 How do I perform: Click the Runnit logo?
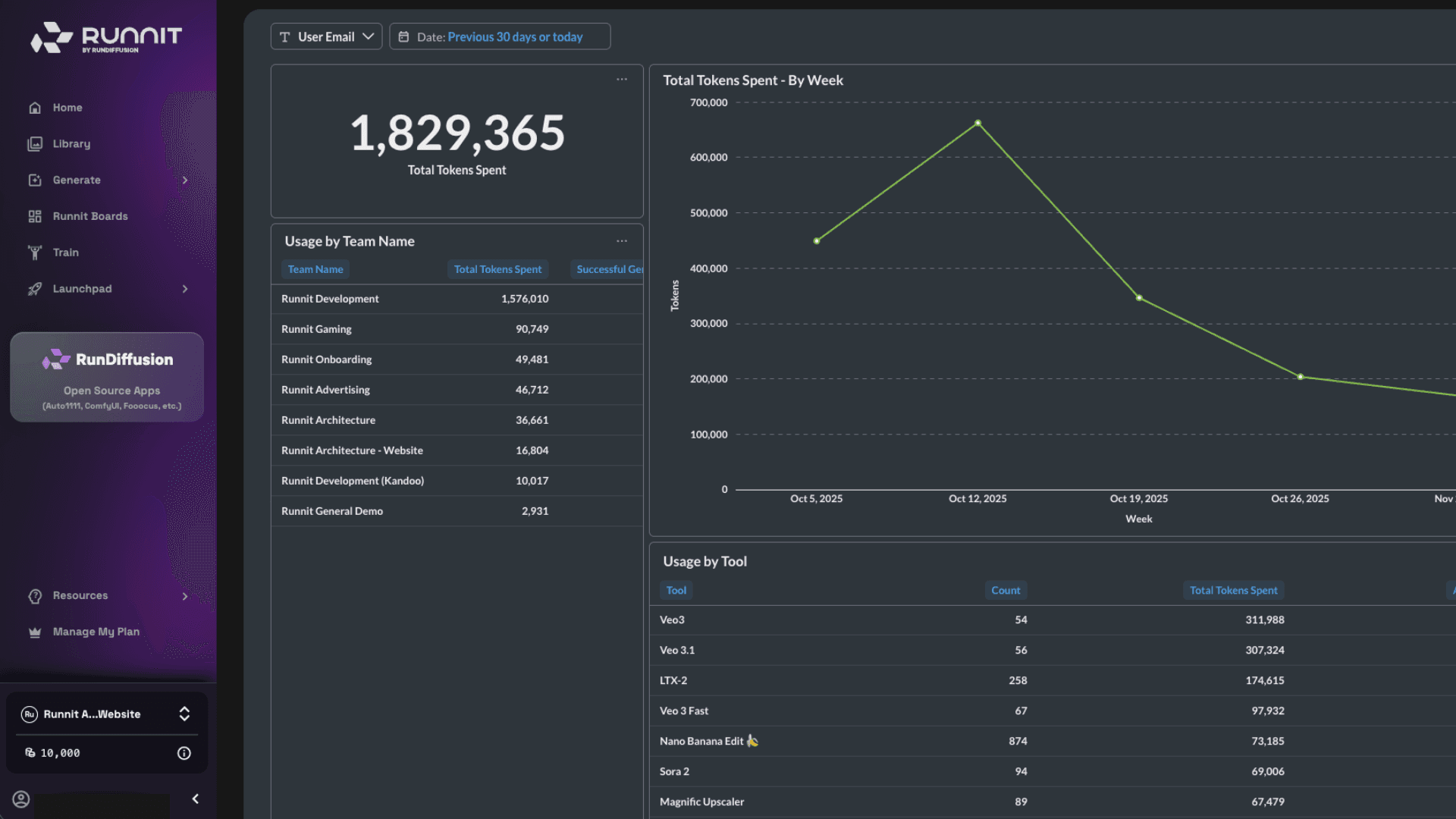coord(106,37)
